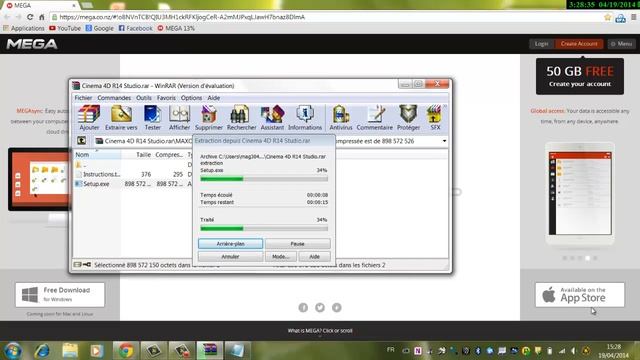Open the Favoris menu
The image size is (640, 360).
(x=166, y=98)
